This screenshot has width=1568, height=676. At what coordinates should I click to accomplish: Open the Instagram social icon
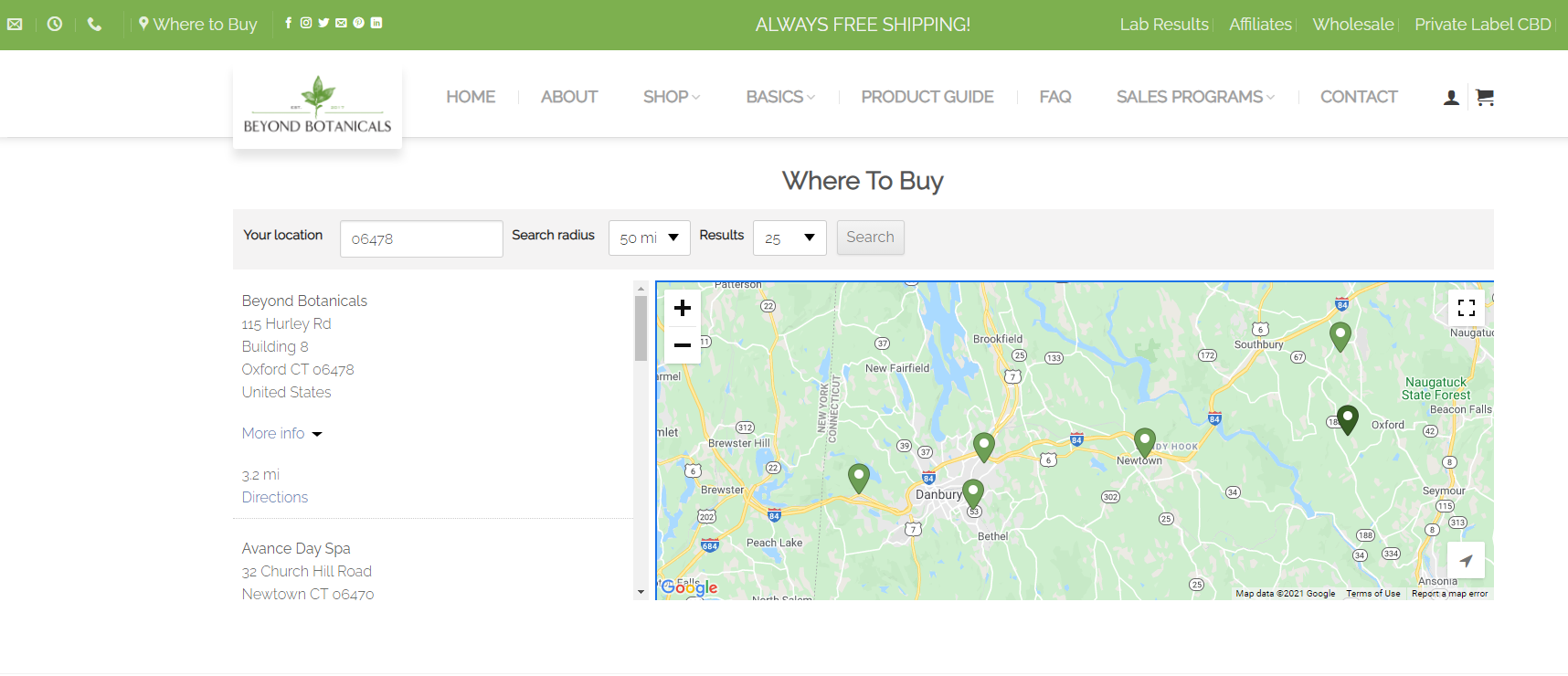[x=306, y=23]
